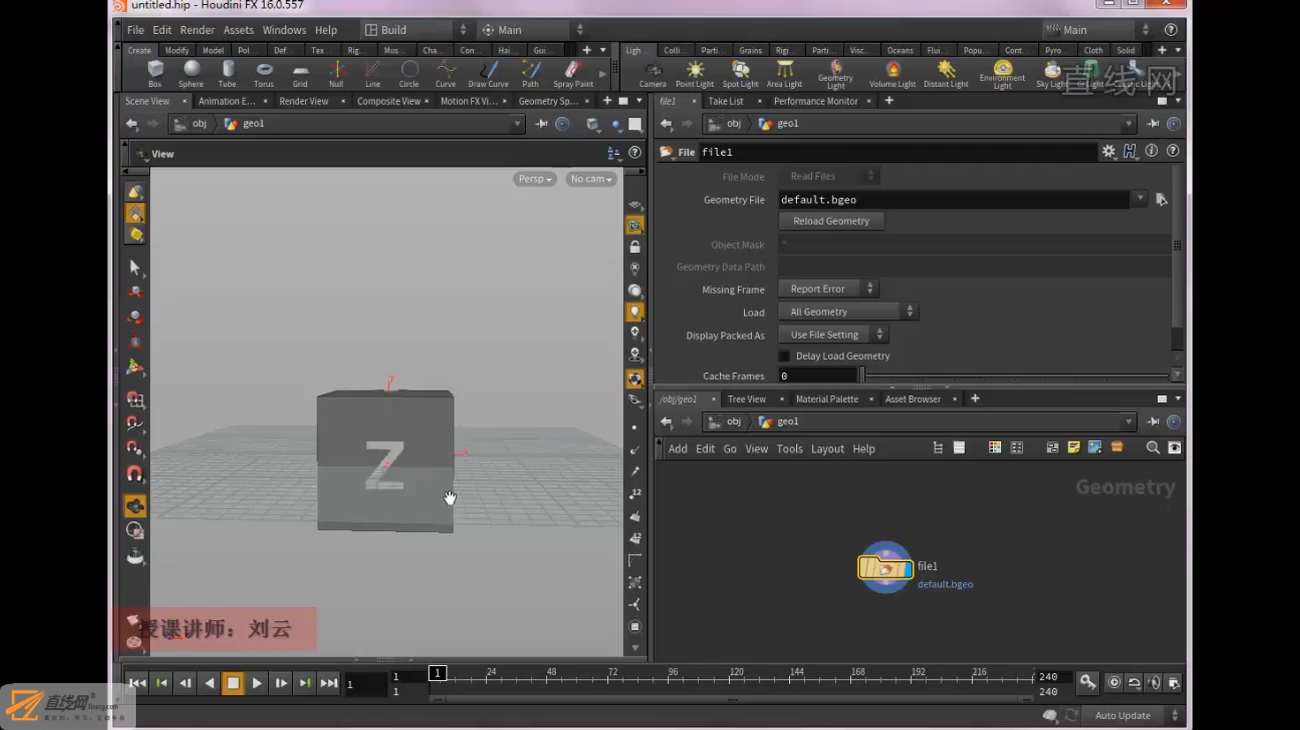
Task: Click the Reload Geometry button
Action: [831, 221]
